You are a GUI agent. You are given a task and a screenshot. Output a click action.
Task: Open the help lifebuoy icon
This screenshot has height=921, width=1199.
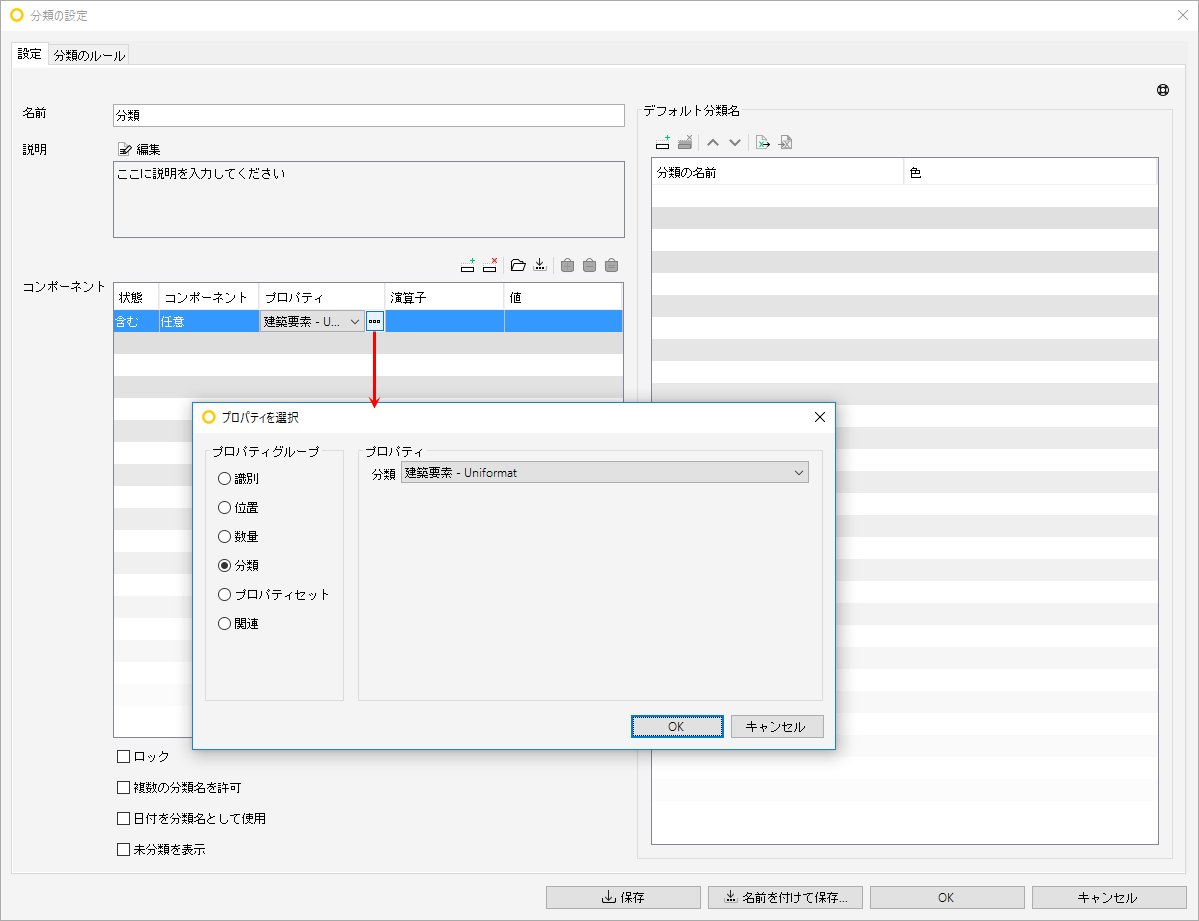click(1163, 90)
